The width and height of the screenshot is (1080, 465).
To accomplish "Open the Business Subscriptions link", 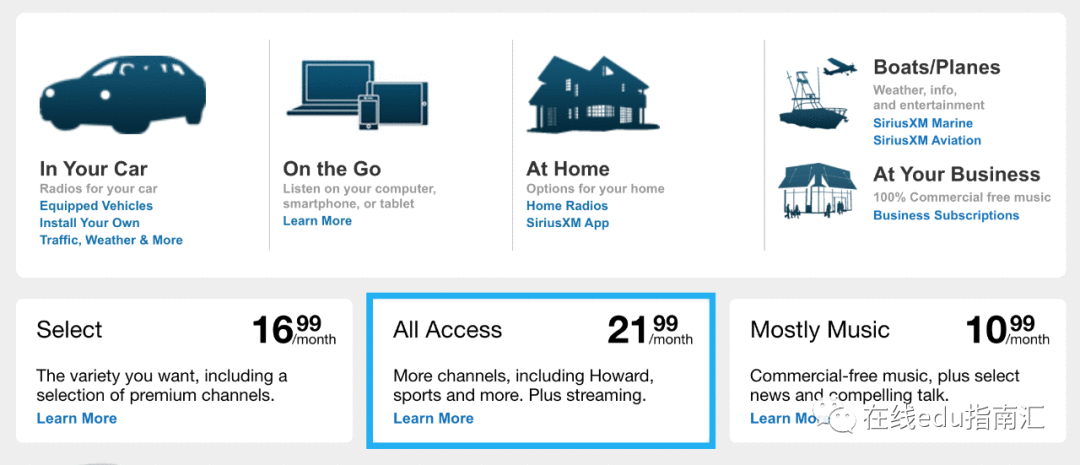I will [x=946, y=216].
